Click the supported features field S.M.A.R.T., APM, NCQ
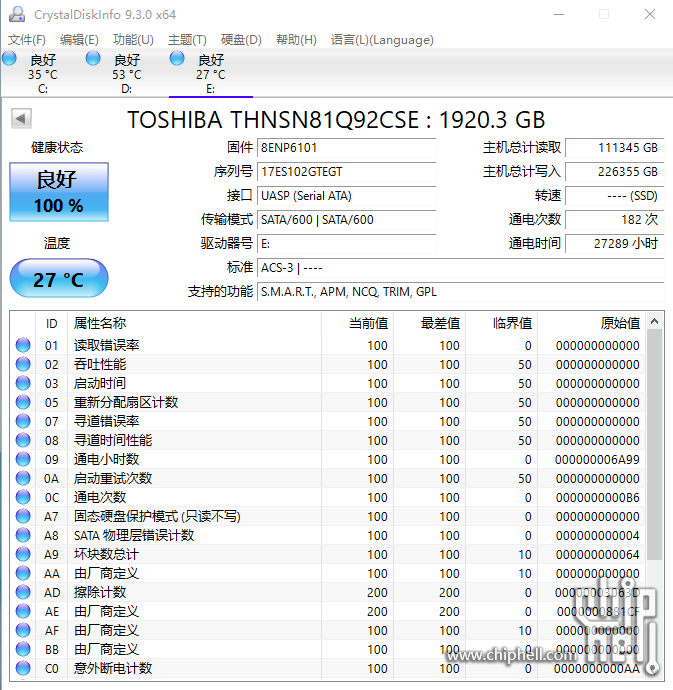The height and width of the screenshot is (690, 673). pyautogui.click(x=460, y=292)
